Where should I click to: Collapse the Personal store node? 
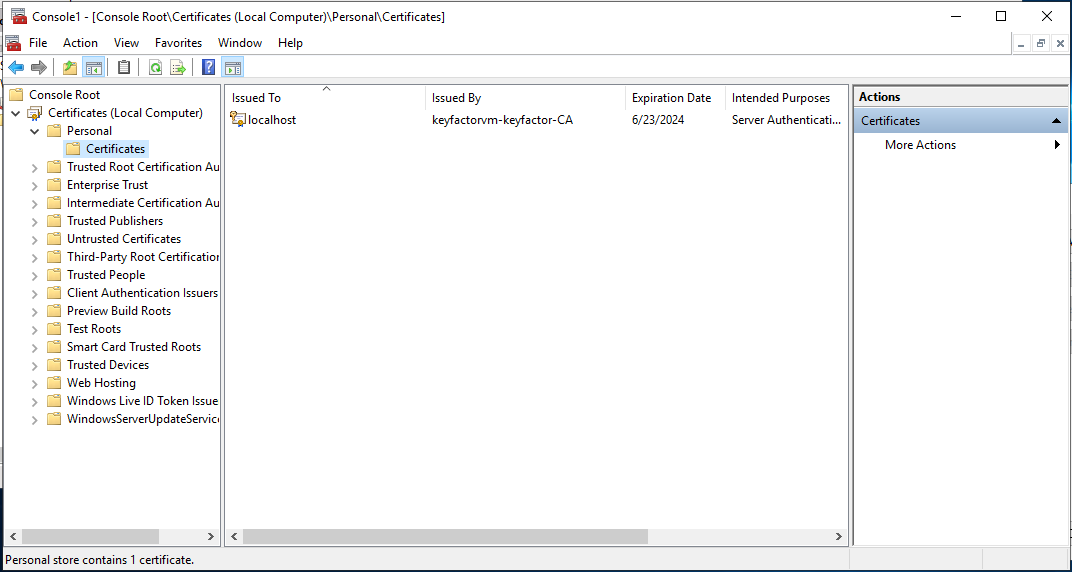coord(35,131)
